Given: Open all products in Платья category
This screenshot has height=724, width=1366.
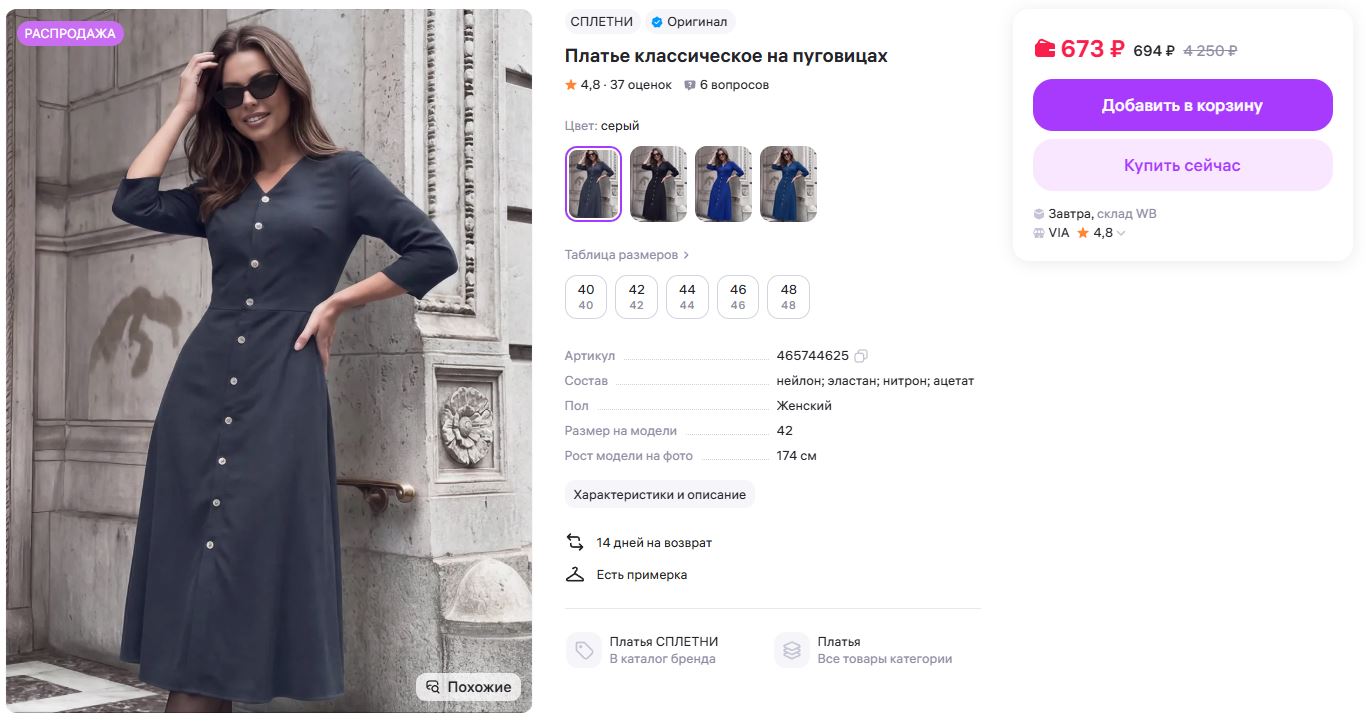Looking at the screenshot, I should click(x=884, y=650).
